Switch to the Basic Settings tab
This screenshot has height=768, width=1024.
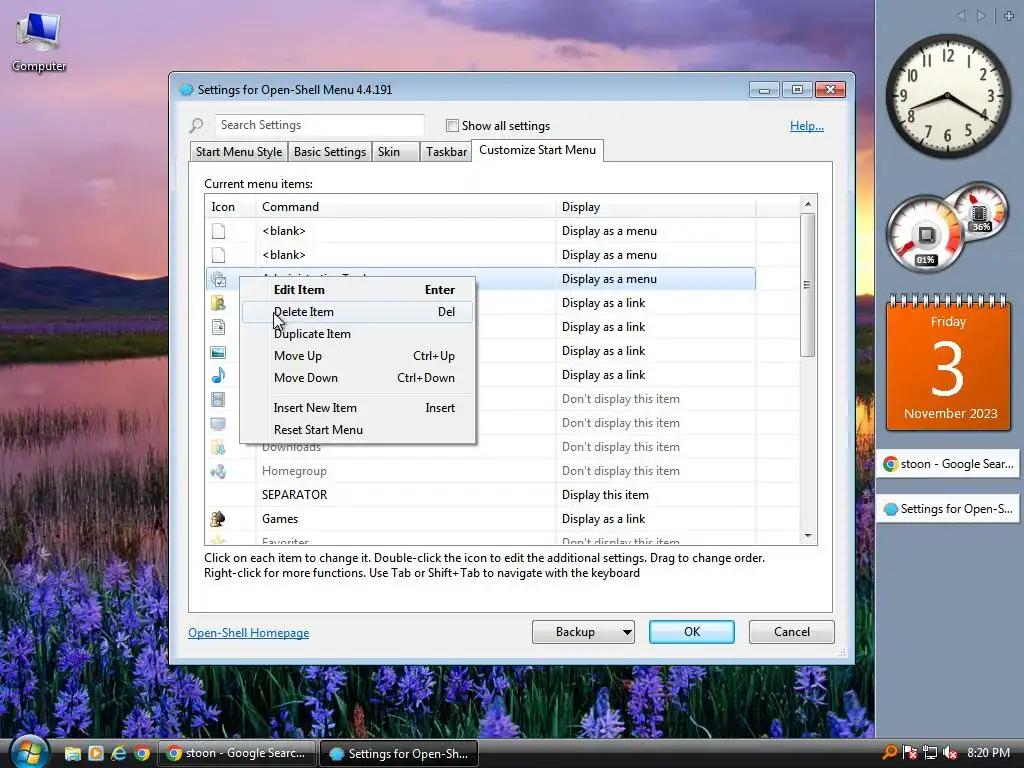click(330, 152)
